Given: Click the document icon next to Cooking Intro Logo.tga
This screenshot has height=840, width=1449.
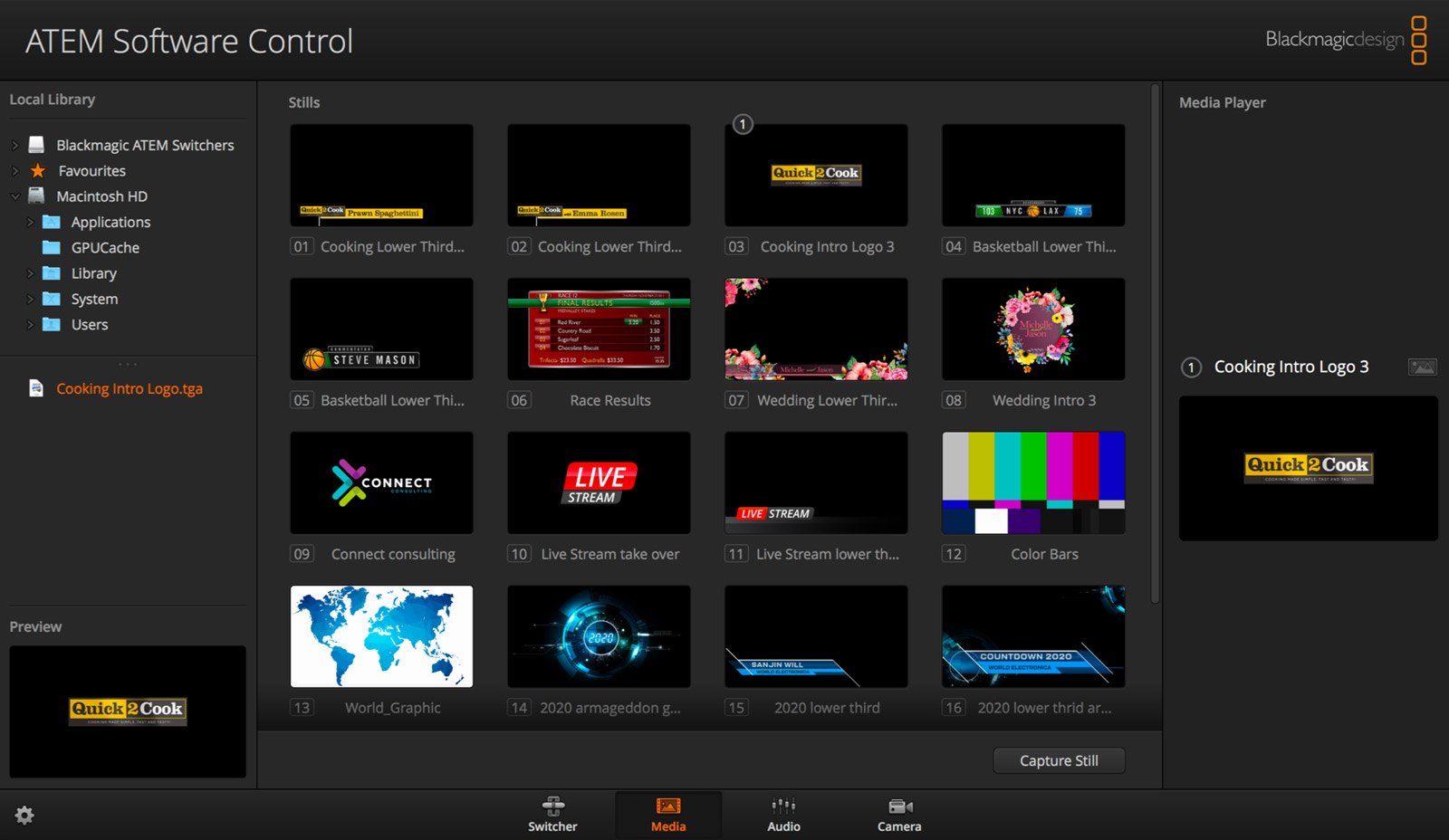Looking at the screenshot, I should (36, 387).
